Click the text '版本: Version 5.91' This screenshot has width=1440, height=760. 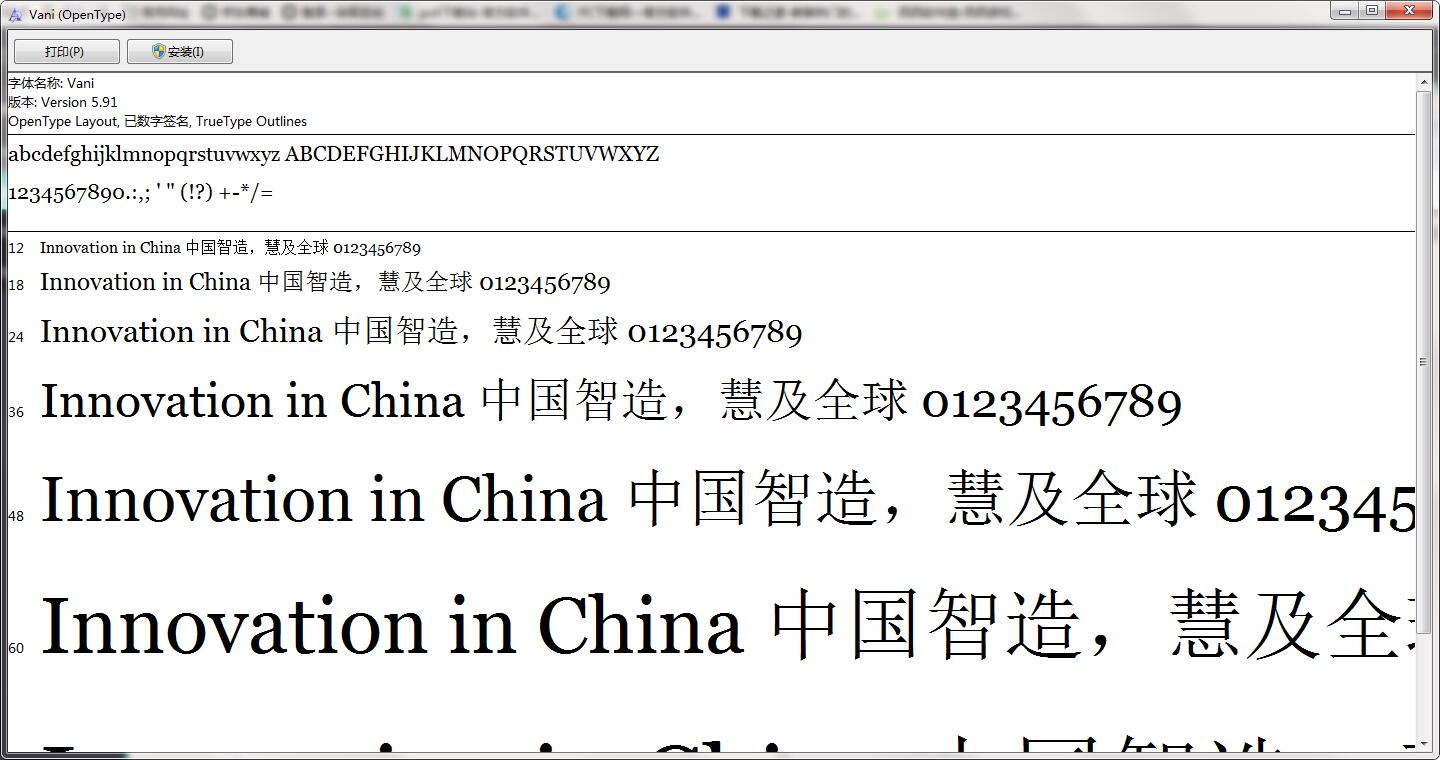pyautogui.click(x=63, y=102)
